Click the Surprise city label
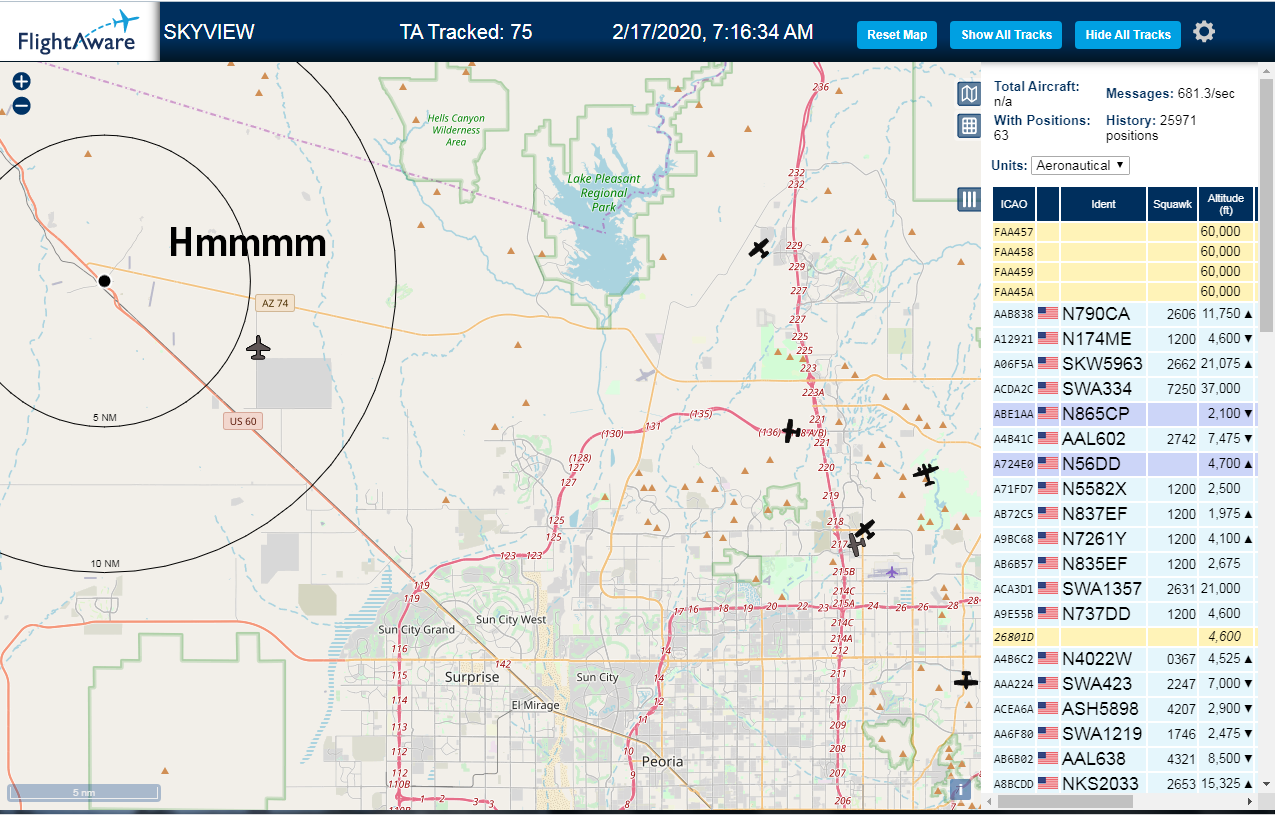Screen dimensions: 1275x815 point(472,677)
